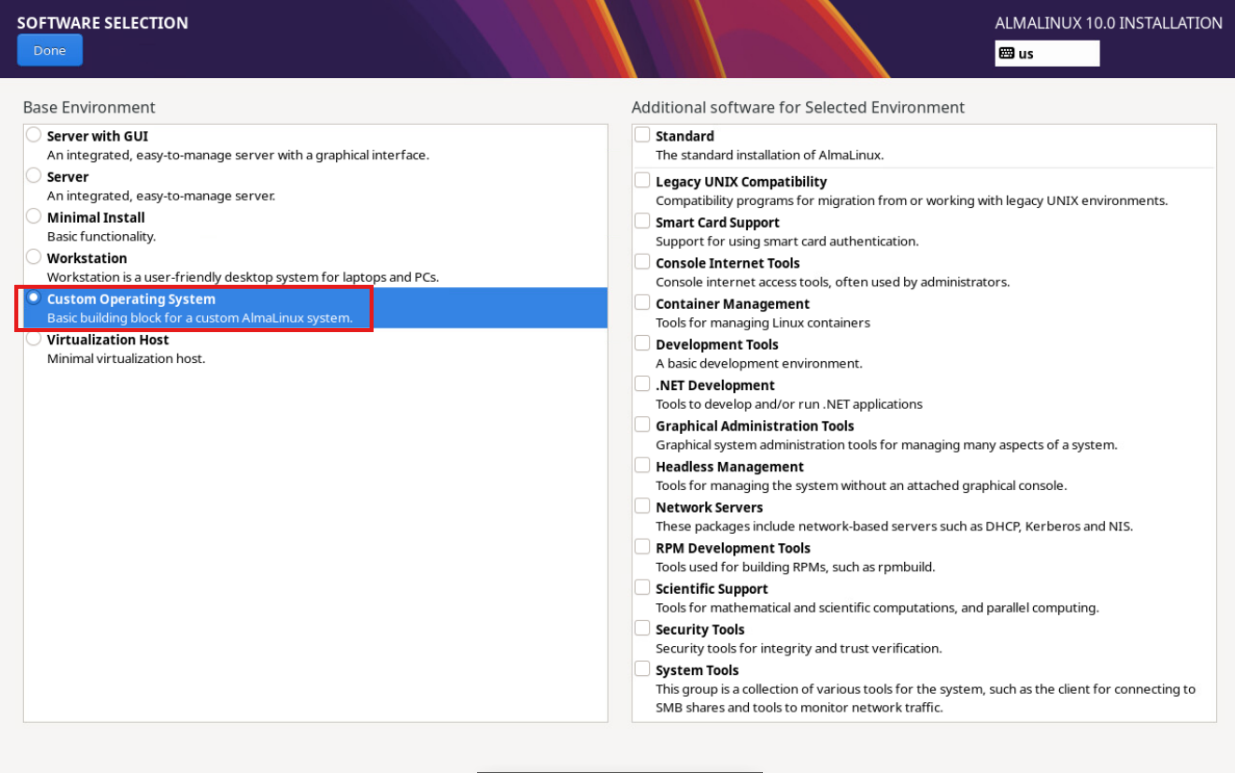Screen dimensions: 1235x773
Task: Click 'Graphical system administration tools' description text
Action: (887, 445)
